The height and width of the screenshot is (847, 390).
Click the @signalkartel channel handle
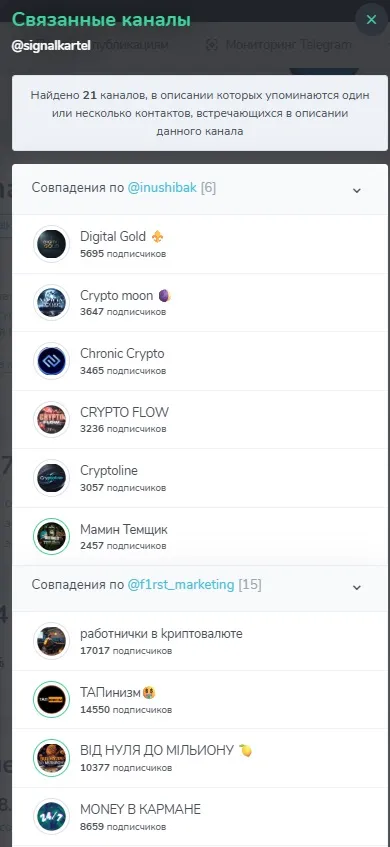click(51, 45)
